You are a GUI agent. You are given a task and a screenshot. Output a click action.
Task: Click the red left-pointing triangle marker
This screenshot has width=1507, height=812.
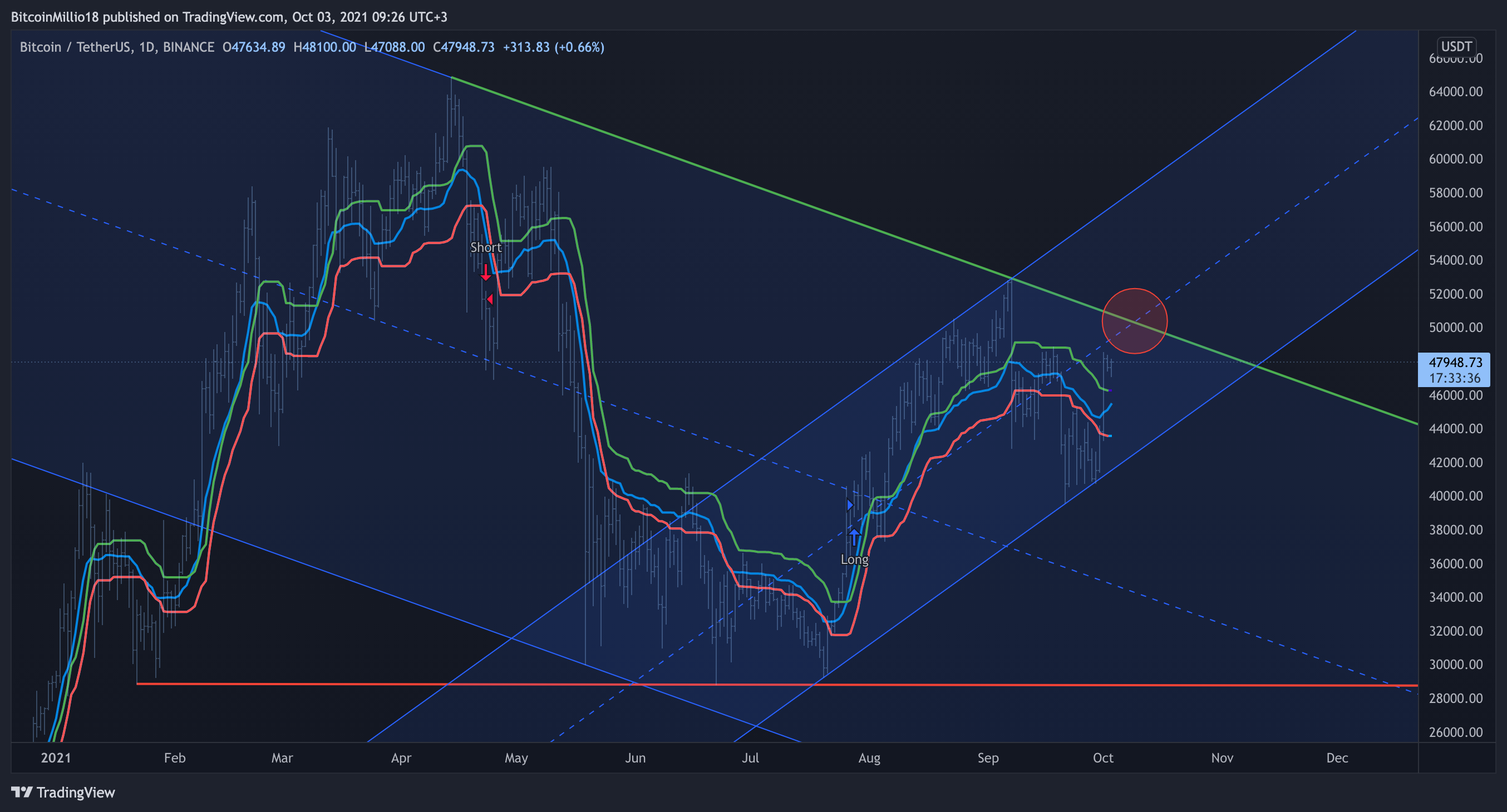tap(490, 299)
